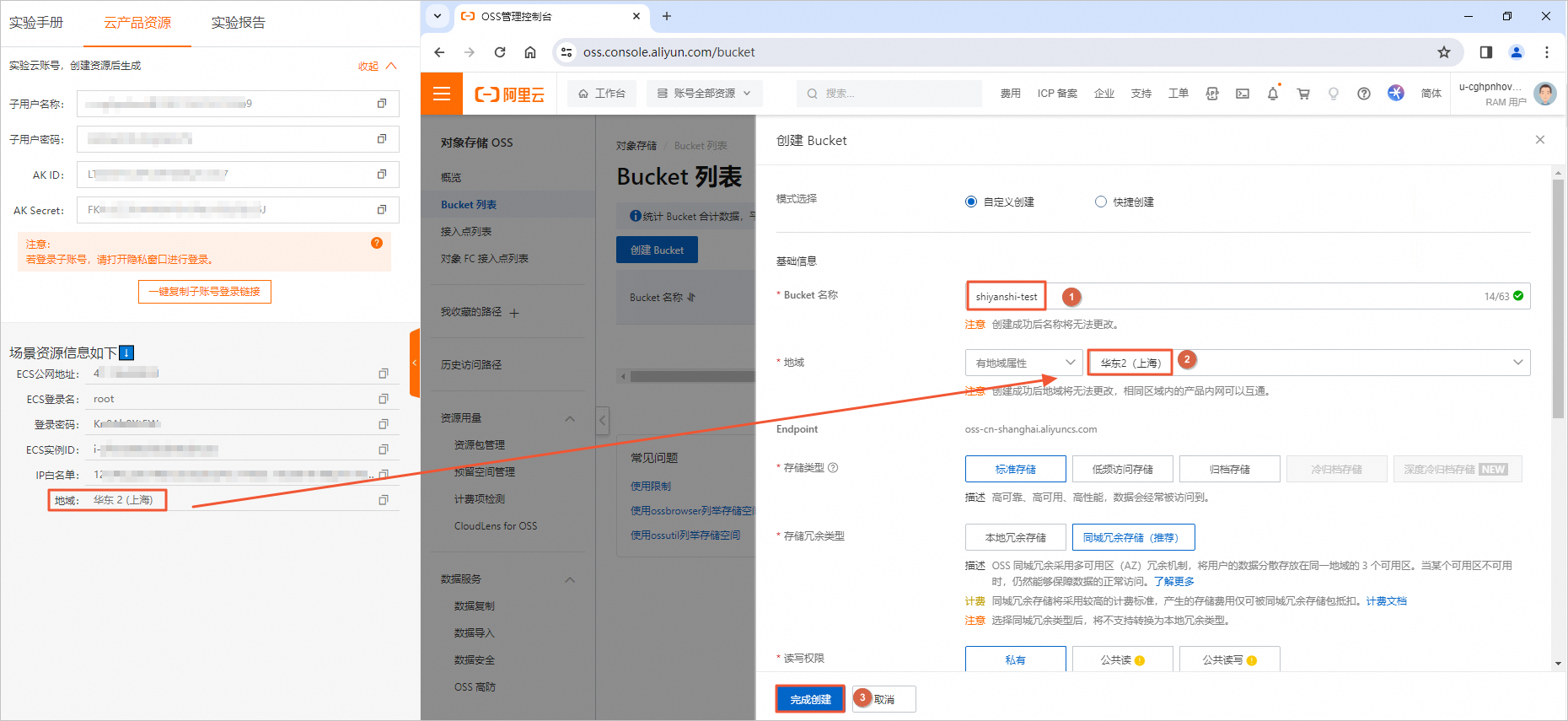Copy the 地域 华东 2 value
The height and width of the screenshot is (721, 1568).
tap(384, 500)
